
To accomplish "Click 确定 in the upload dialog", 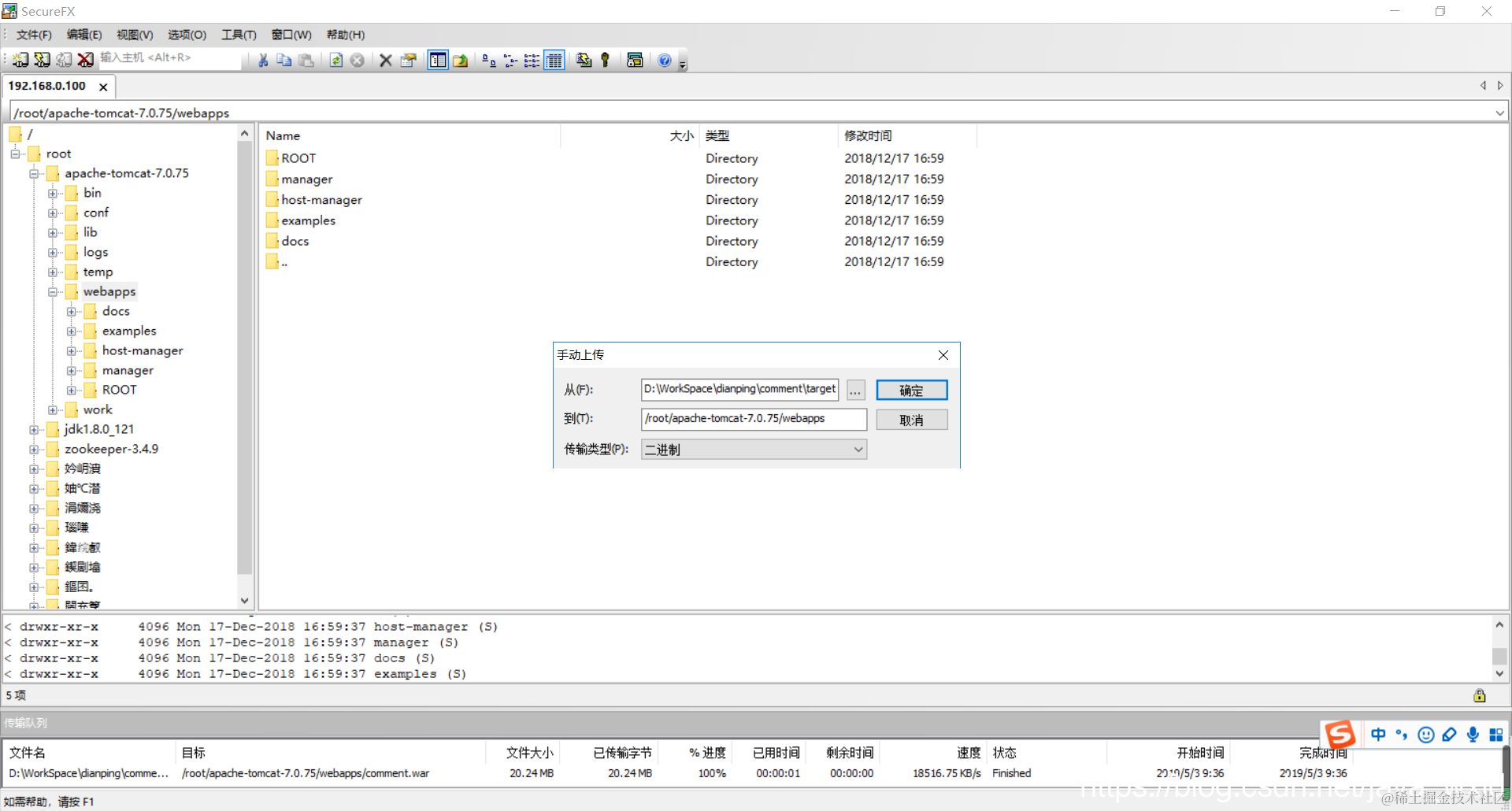I will coord(912,390).
